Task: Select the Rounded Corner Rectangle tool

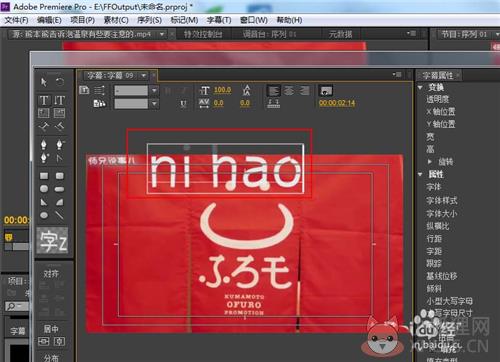Action: tap(60, 176)
